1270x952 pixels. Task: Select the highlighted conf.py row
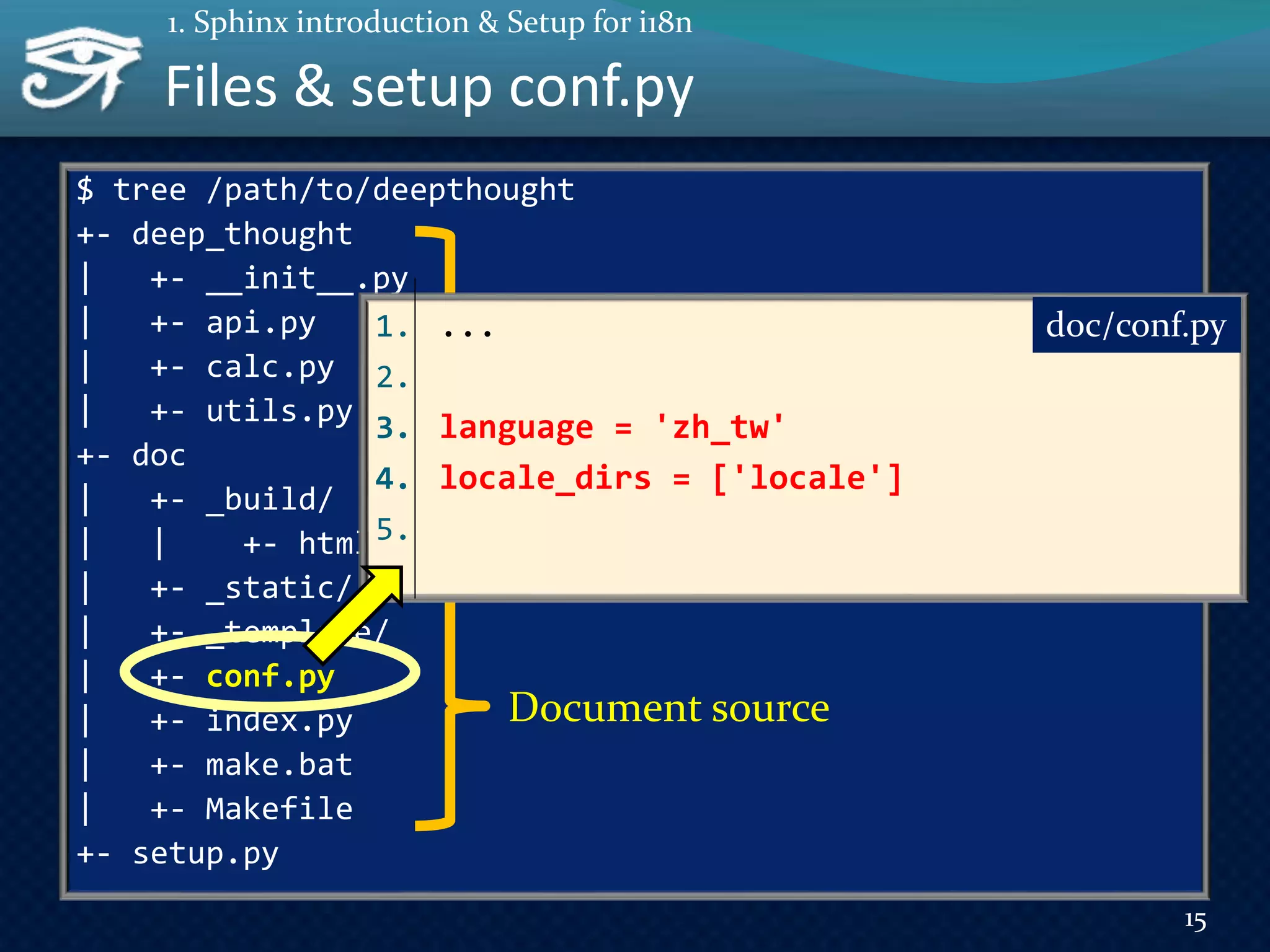[242, 676]
